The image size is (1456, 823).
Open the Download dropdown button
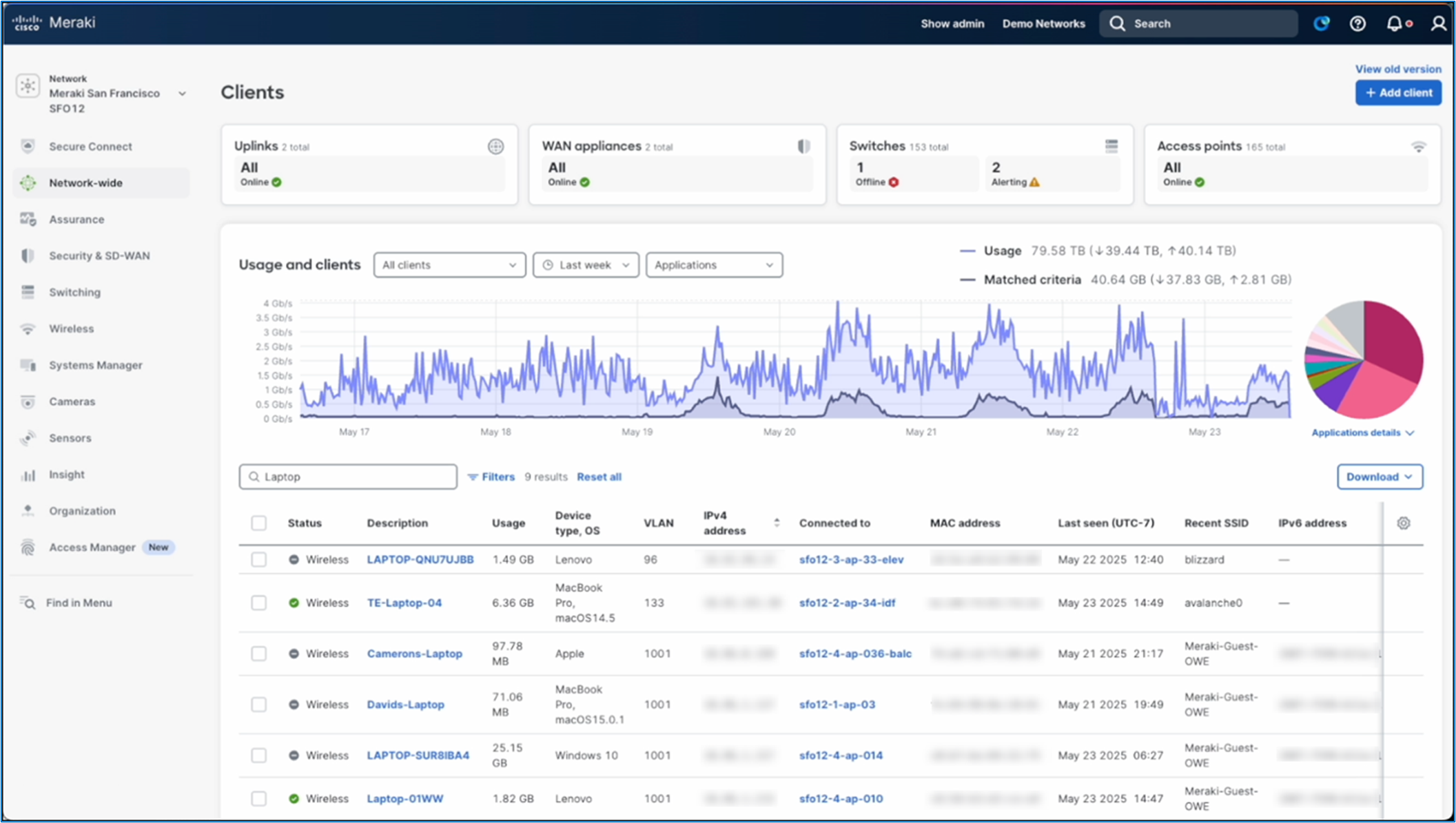[x=1380, y=477]
